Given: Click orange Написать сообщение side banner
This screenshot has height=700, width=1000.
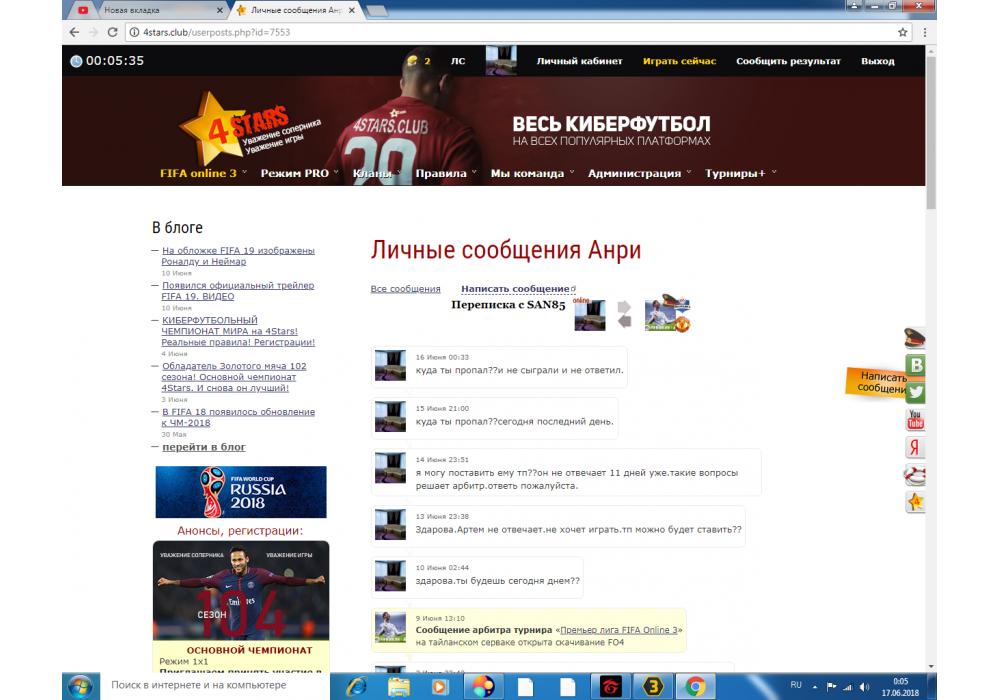Looking at the screenshot, I should (x=877, y=383).
